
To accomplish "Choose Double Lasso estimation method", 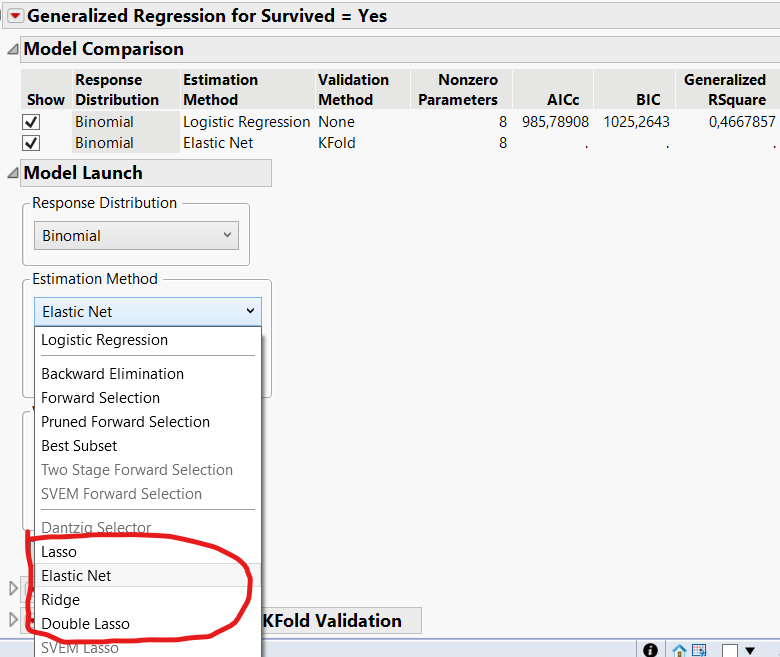I will click(x=85, y=624).
